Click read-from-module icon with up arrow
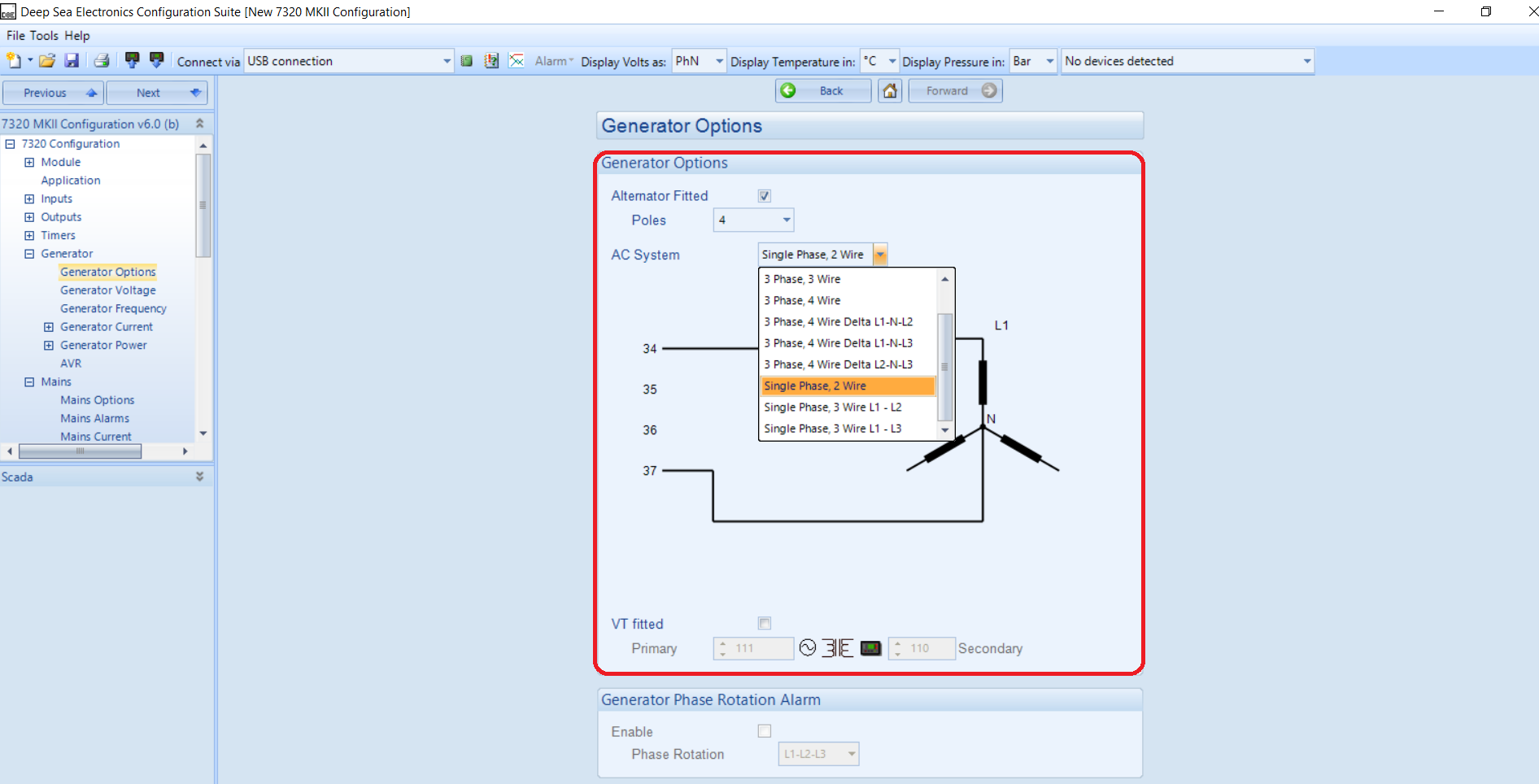This screenshot has height=784, width=1539. click(x=132, y=60)
